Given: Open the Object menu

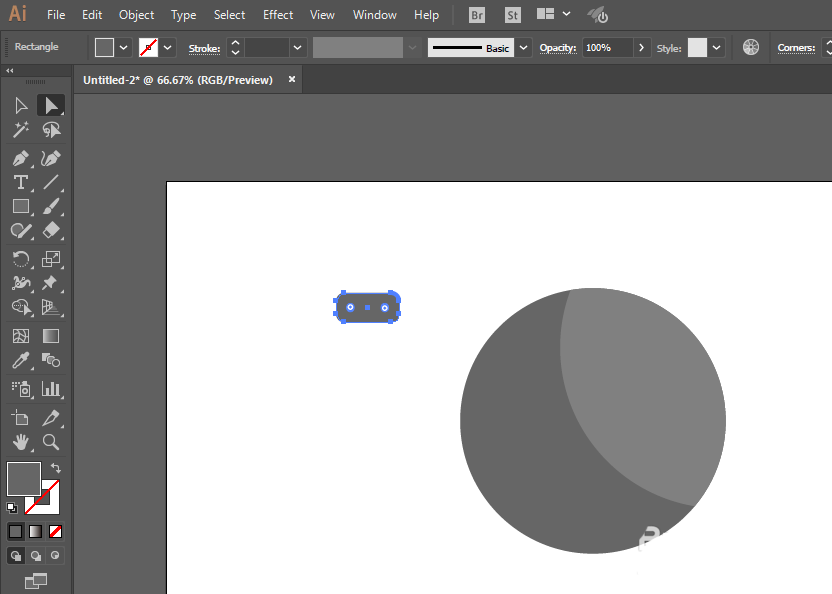Looking at the screenshot, I should click(x=136, y=15).
